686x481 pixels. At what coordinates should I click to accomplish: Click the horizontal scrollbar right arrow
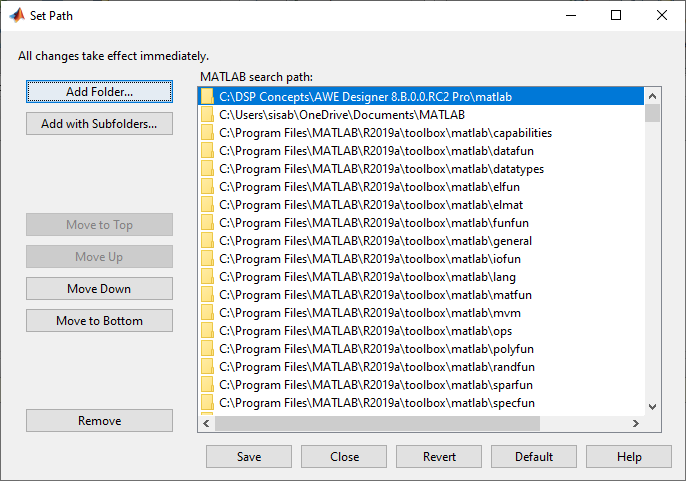(636, 423)
